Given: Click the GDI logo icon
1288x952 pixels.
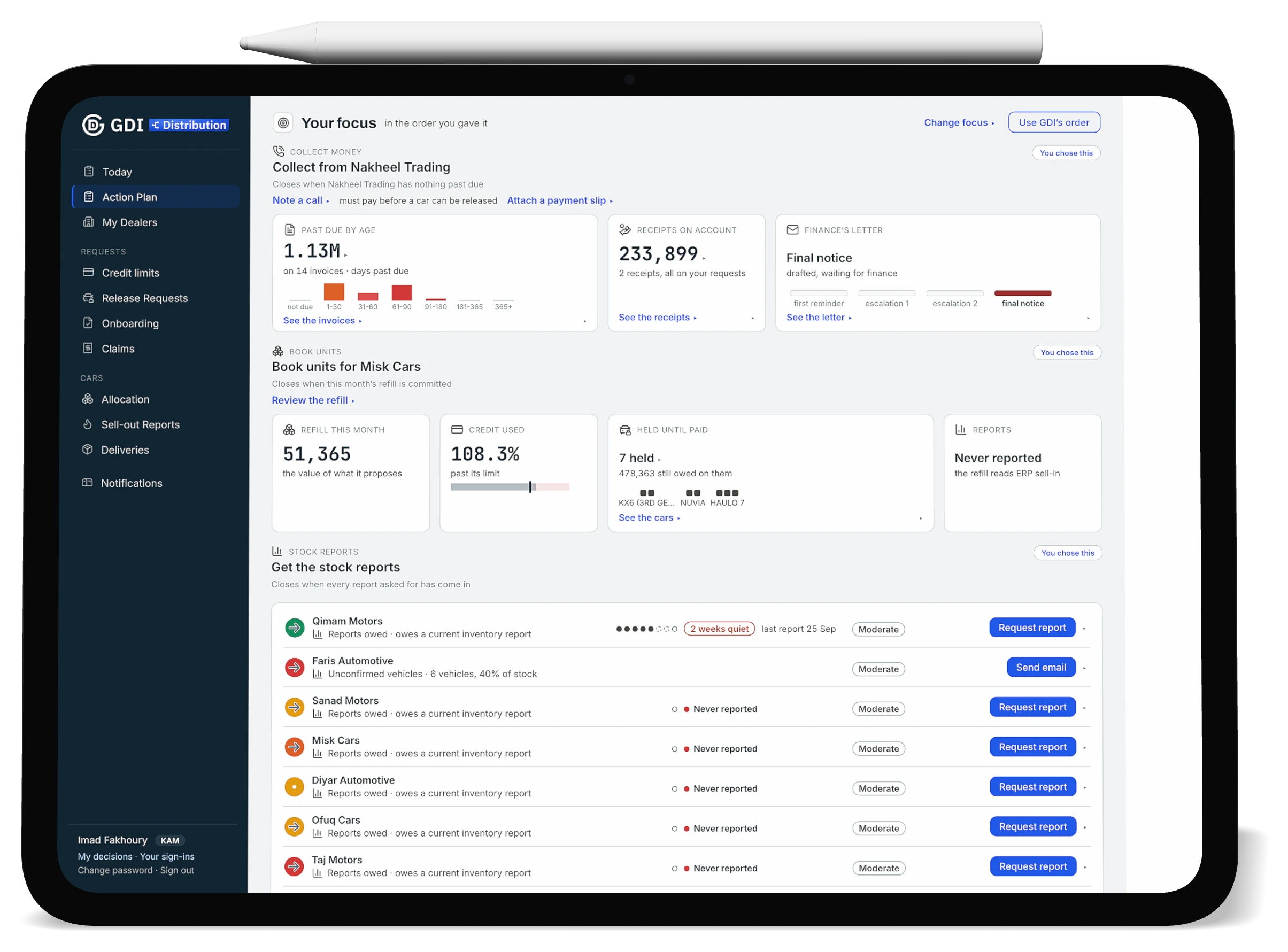Looking at the screenshot, I should coord(93,125).
